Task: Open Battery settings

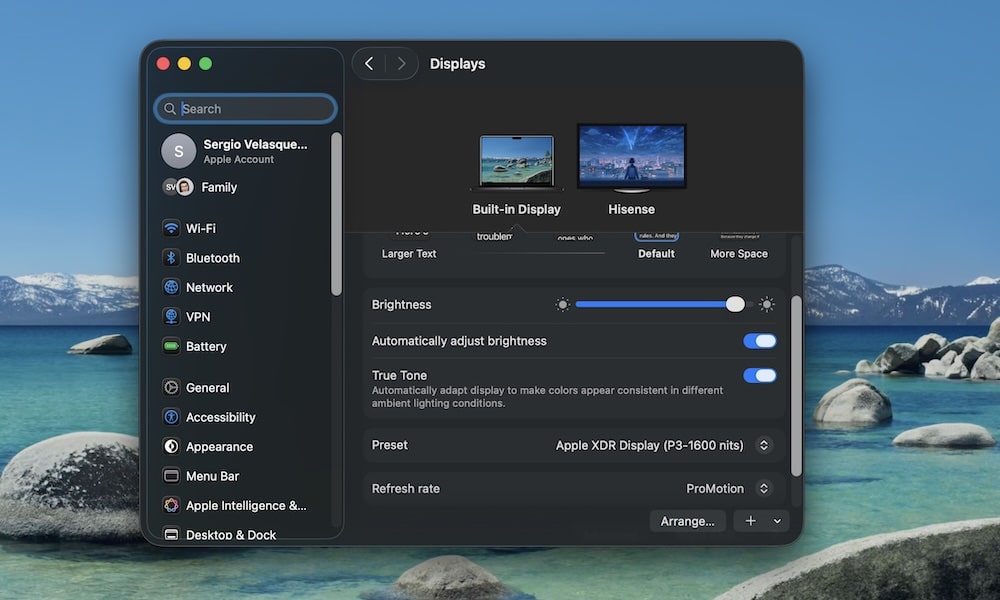Action: pos(201,346)
